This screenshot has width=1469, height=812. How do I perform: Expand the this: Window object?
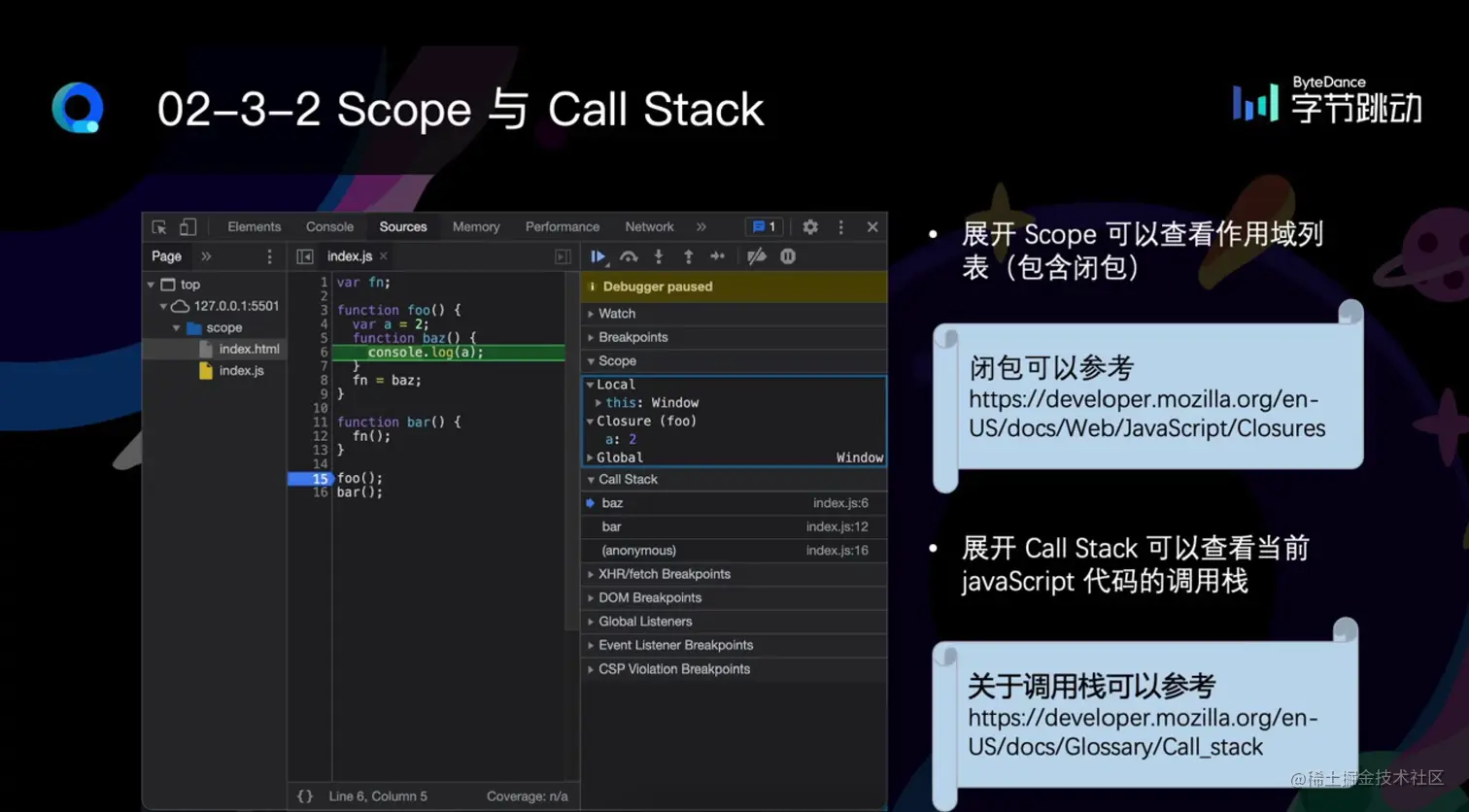click(x=598, y=403)
